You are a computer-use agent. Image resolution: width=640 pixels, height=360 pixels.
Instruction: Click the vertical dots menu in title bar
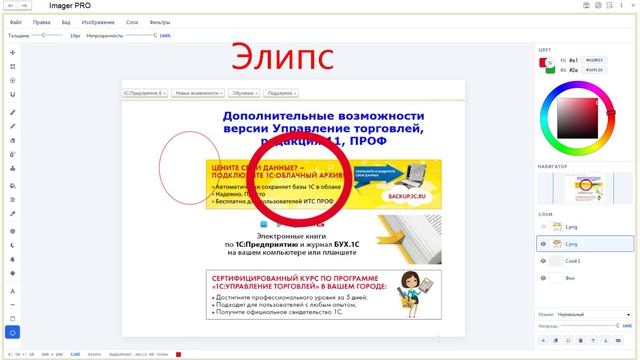pos(621,5)
